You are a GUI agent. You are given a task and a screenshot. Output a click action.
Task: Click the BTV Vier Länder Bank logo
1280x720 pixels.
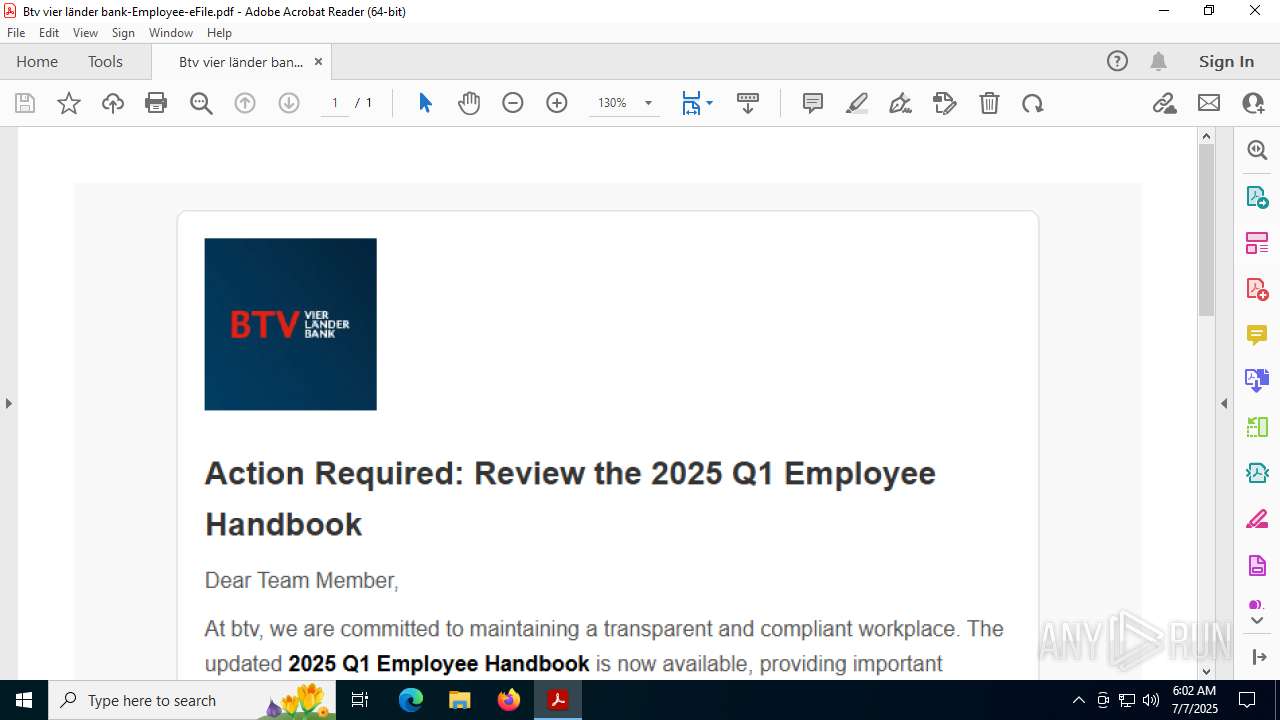(290, 324)
